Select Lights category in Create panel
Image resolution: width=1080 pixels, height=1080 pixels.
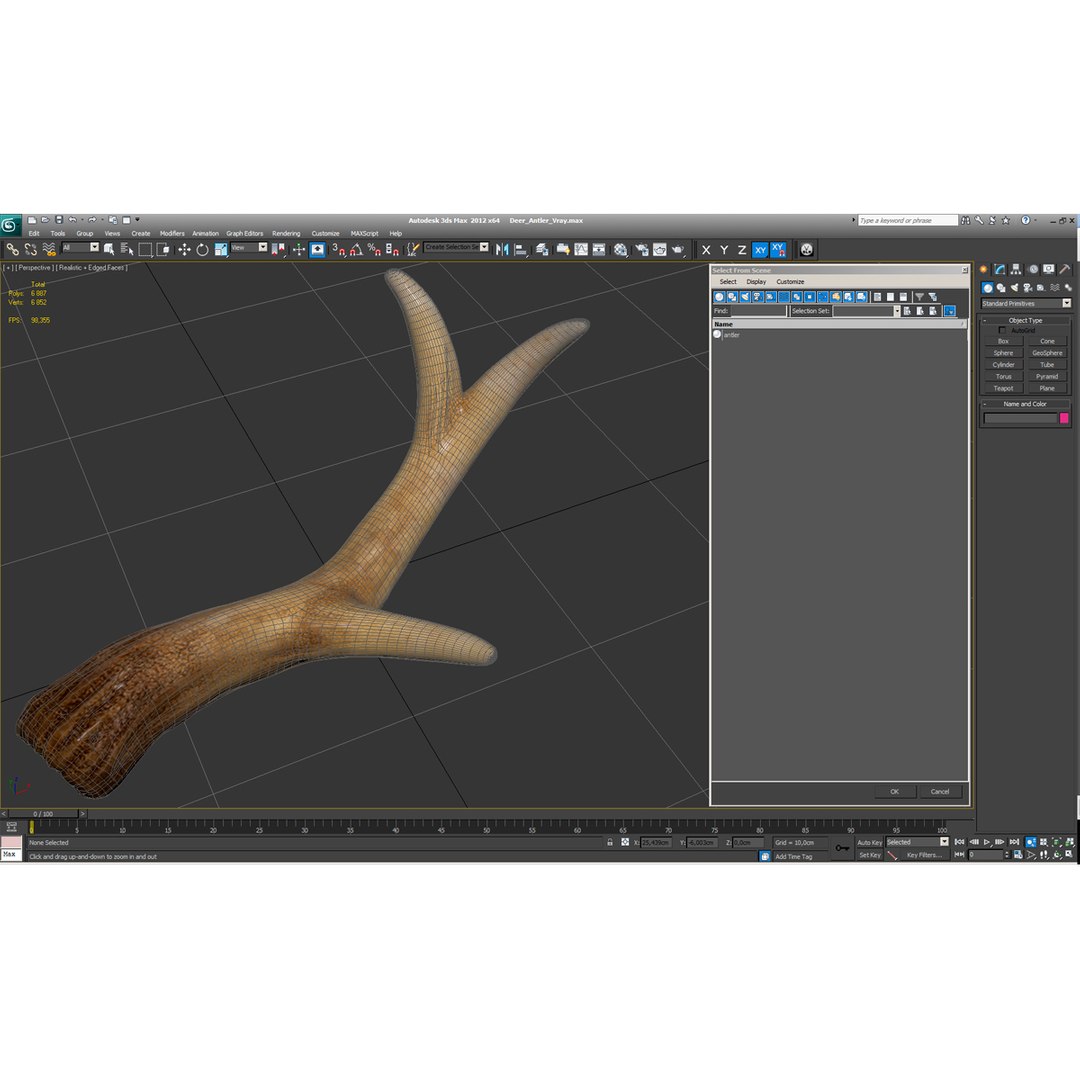click(x=1015, y=288)
